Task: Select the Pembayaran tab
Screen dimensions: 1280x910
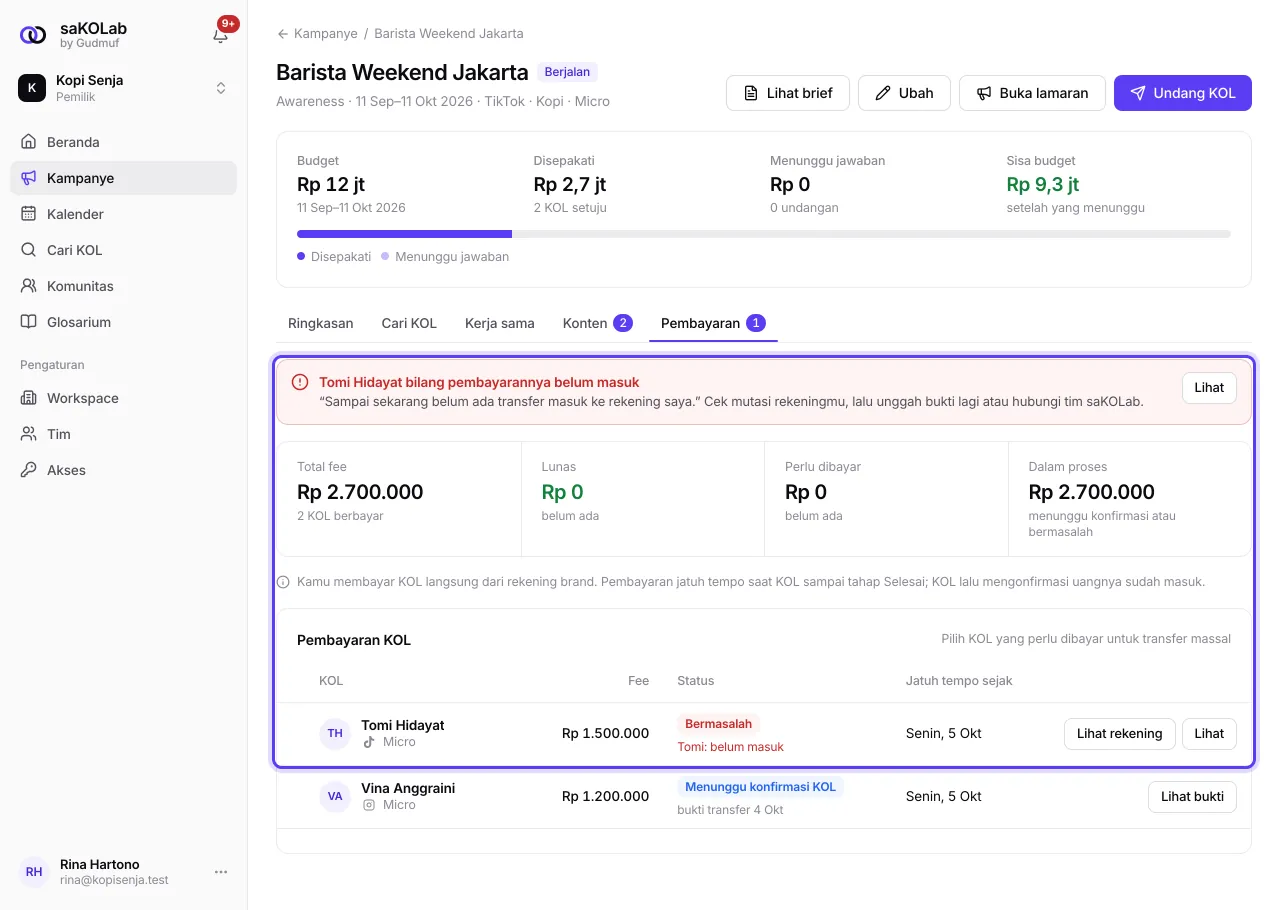Action: tap(713, 323)
